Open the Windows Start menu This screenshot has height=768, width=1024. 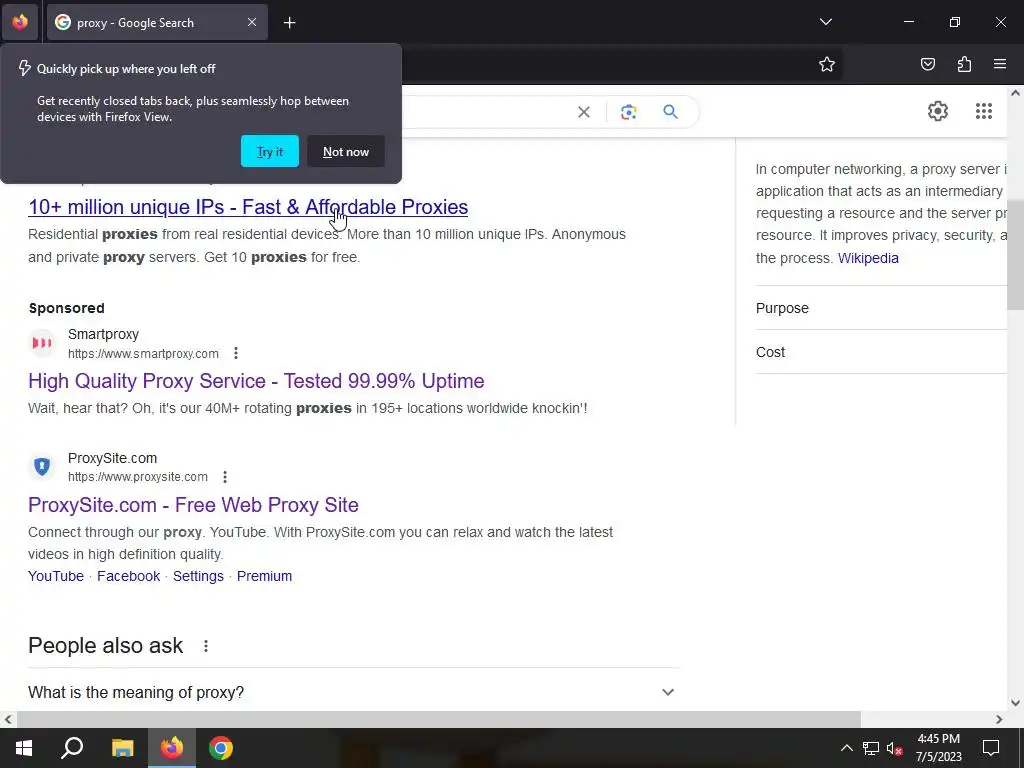[24, 748]
